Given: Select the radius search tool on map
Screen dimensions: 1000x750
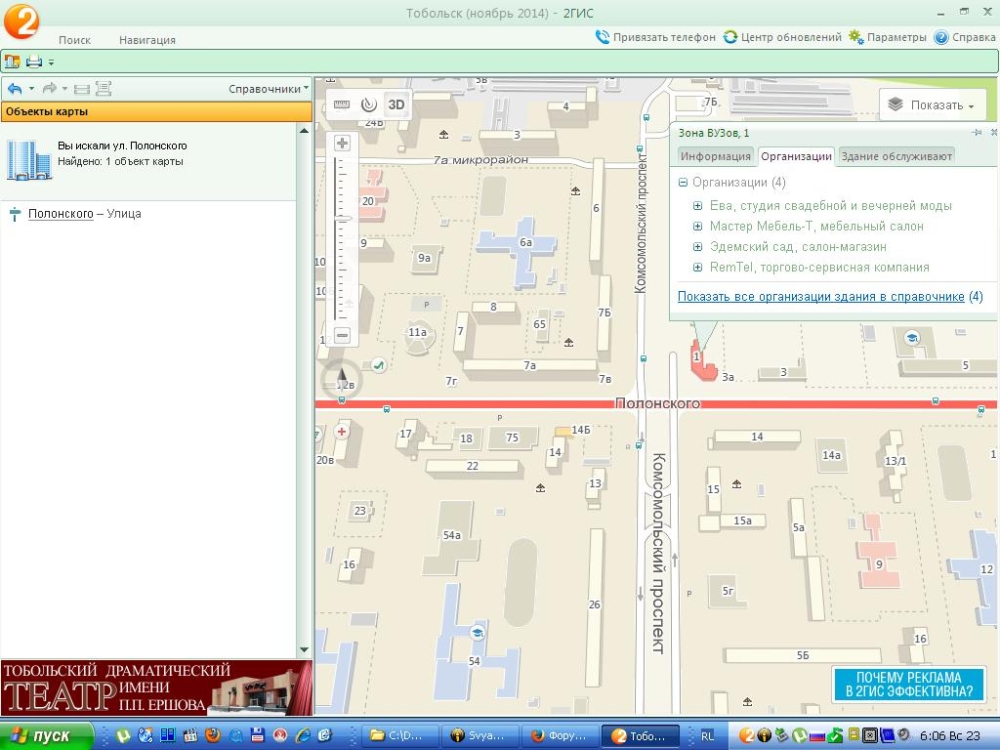Looking at the screenshot, I should 369,105.
